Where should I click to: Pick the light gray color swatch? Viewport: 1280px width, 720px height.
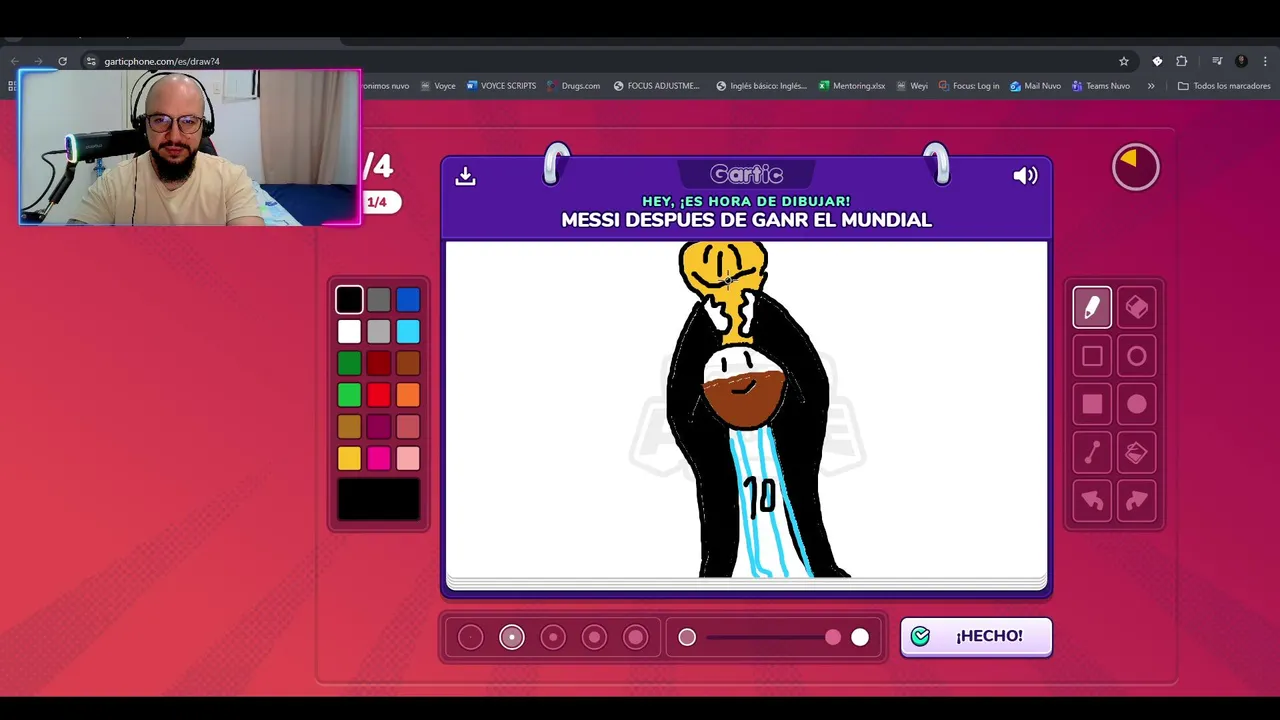coord(378,331)
